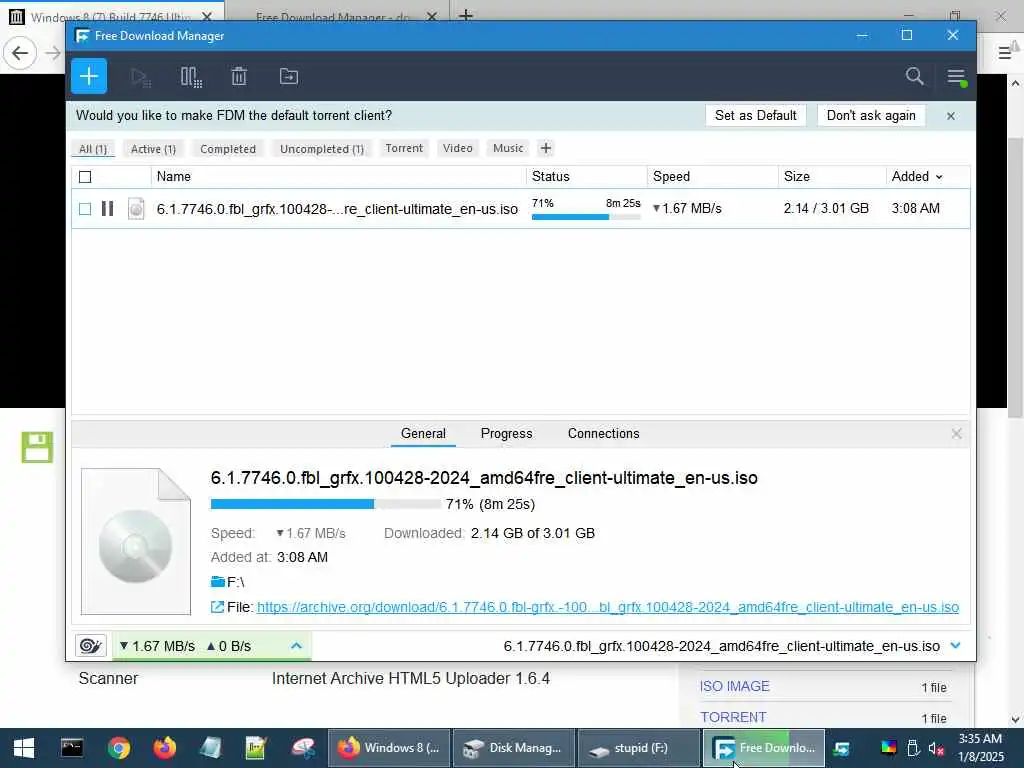
Task: Select the Torrent filter tab
Action: (x=404, y=148)
